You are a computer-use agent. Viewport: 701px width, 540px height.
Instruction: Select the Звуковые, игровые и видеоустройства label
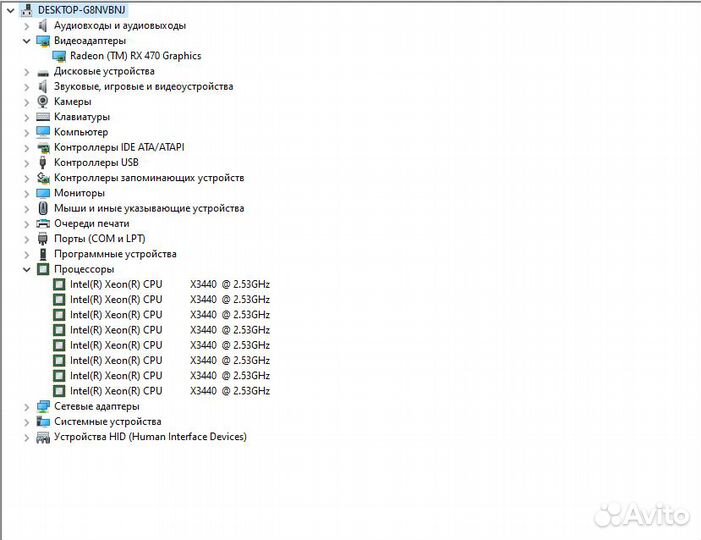coord(144,86)
